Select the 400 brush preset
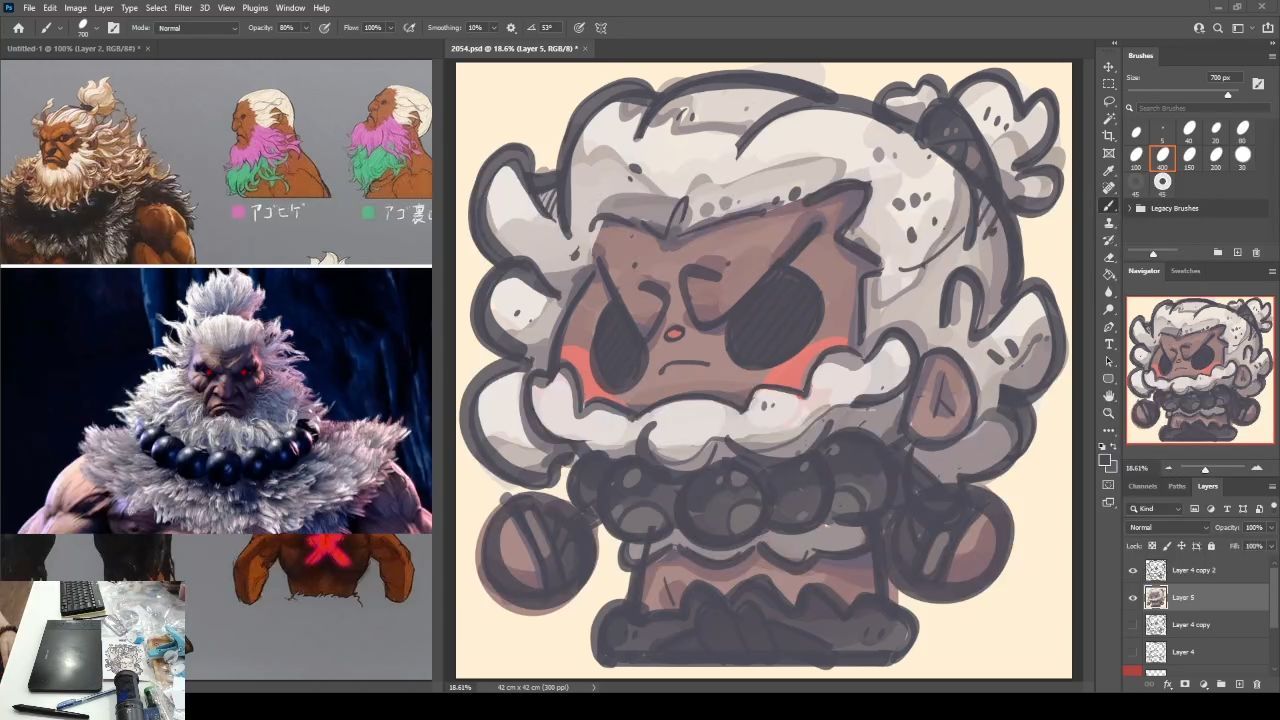Image resolution: width=1280 pixels, height=720 pixels. tap(1162, 156)
